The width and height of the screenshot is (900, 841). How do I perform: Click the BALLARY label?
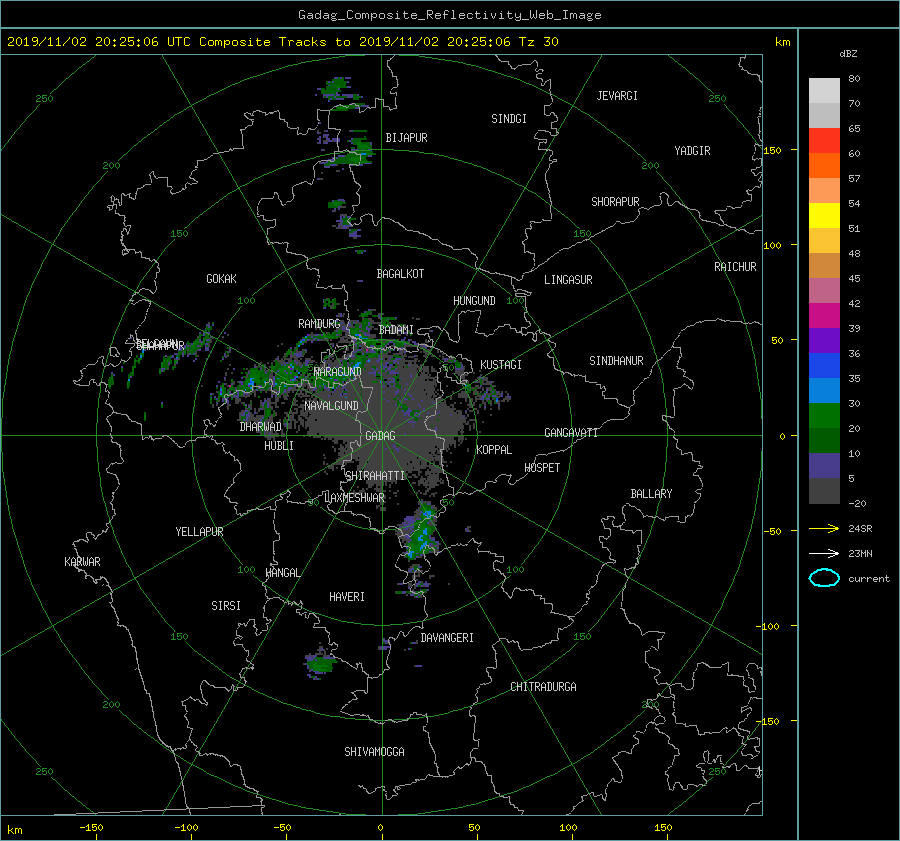point(651,494)
